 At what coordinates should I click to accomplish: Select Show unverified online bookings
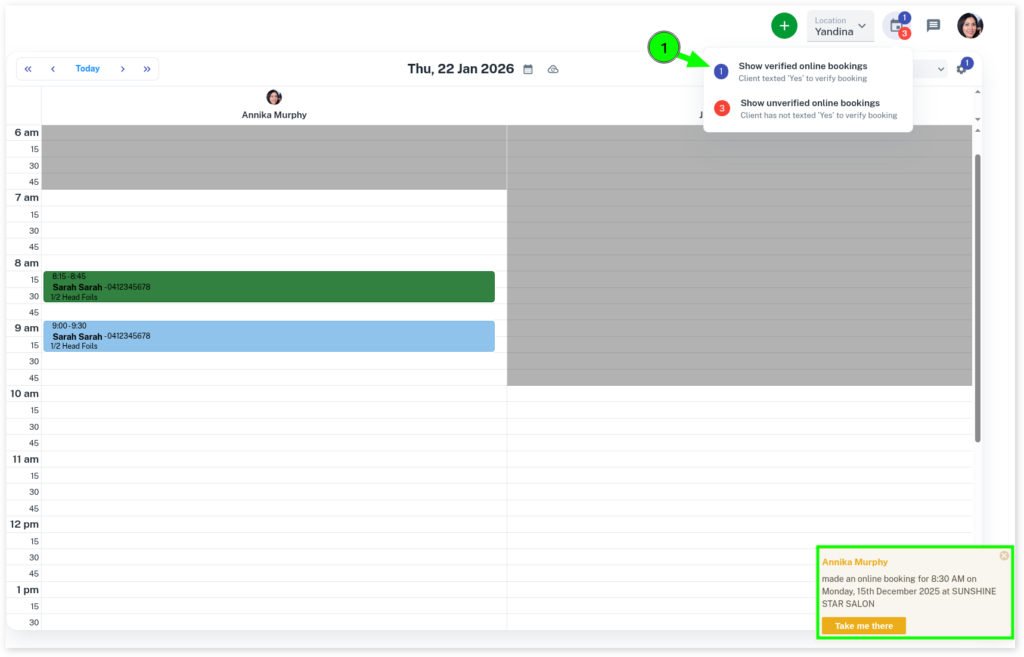tap(809, 108)
